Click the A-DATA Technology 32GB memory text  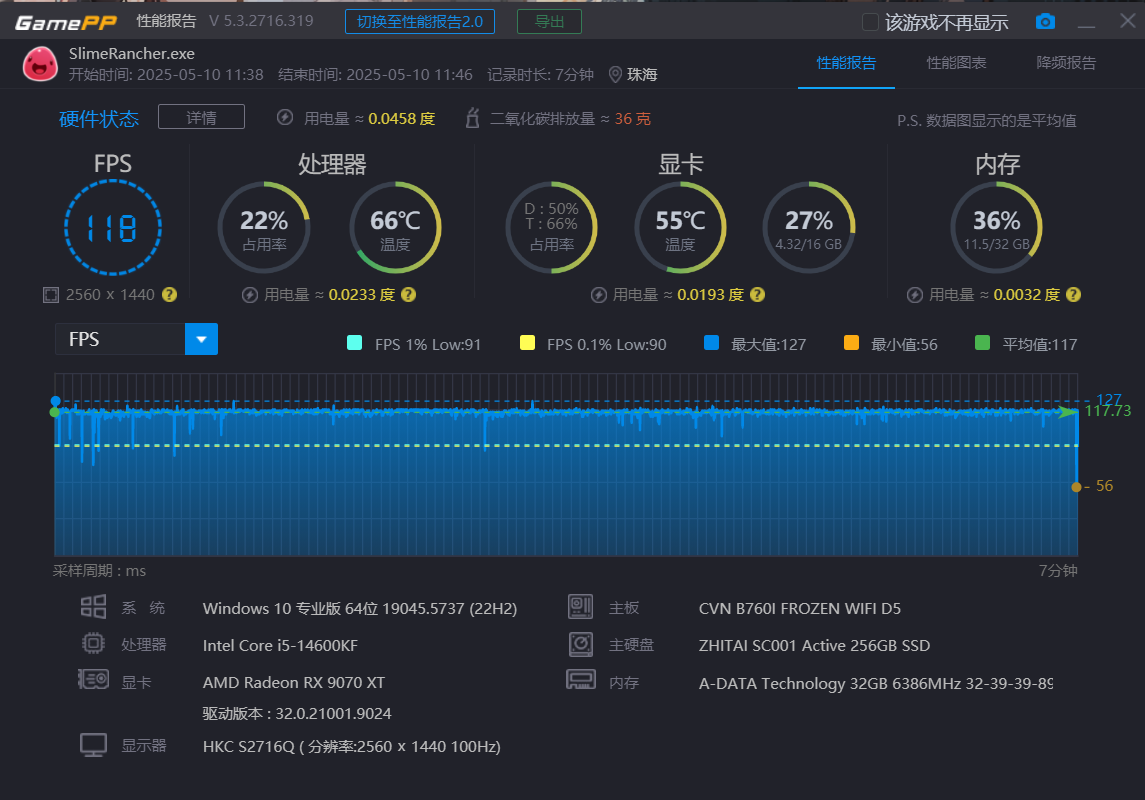point(876,683)
